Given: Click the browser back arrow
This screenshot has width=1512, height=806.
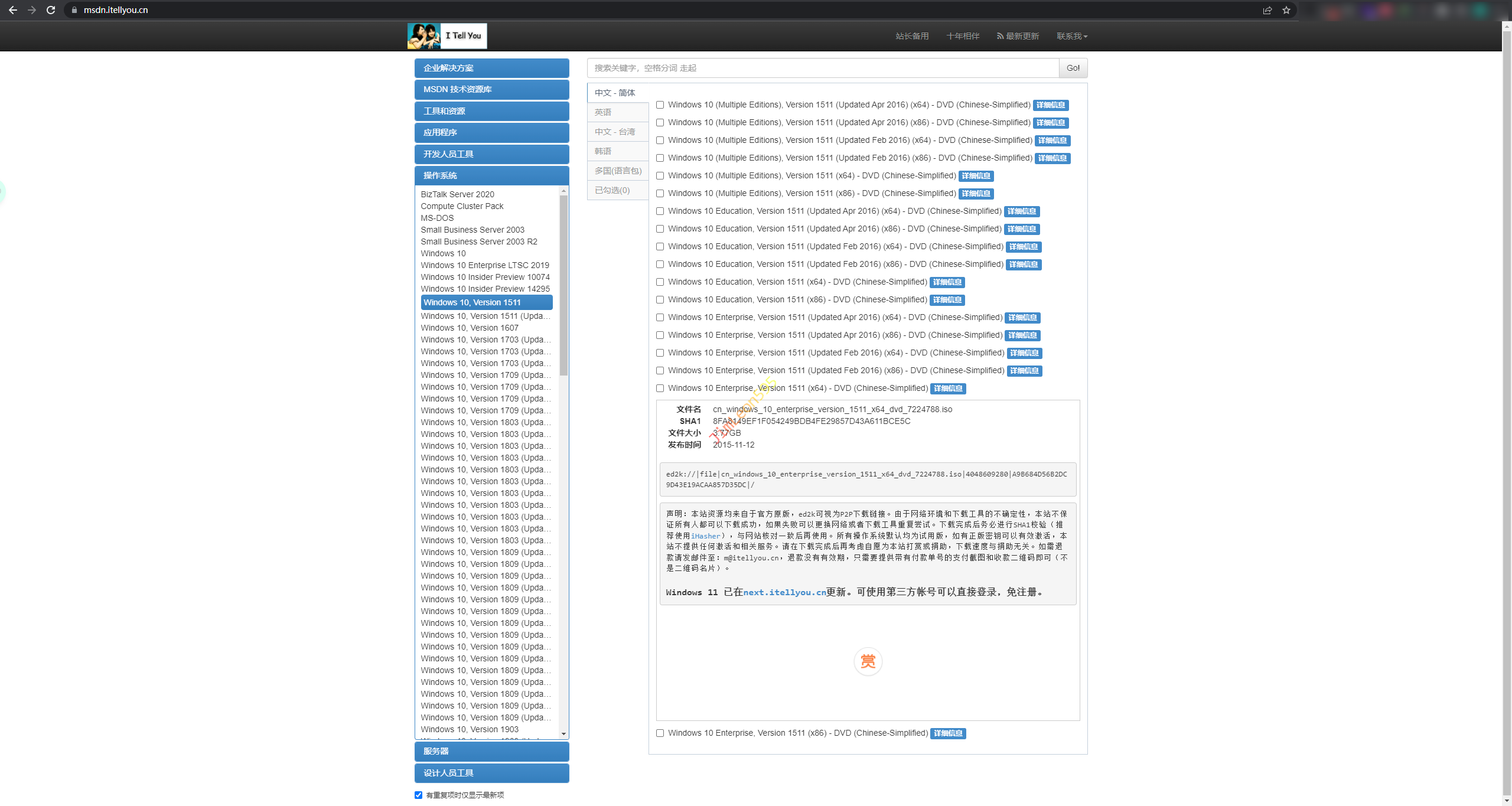Looking at the screenshot, I should (x=13, y=10).
